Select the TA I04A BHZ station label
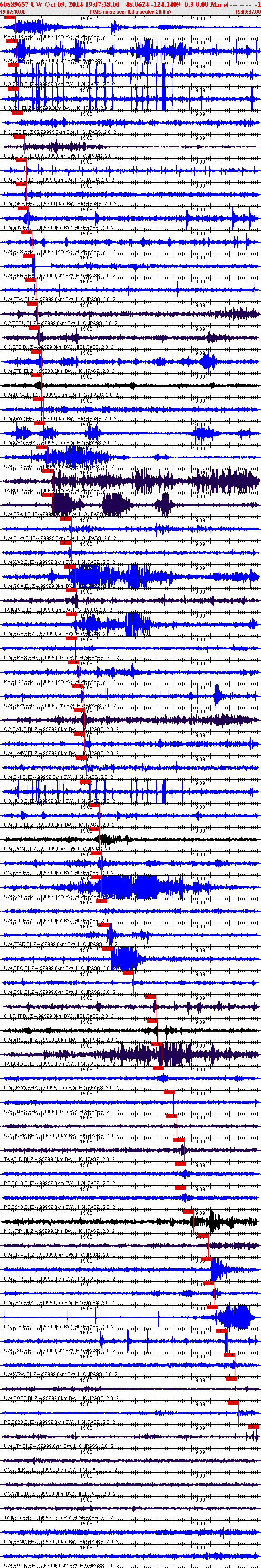 click(60, 610)
